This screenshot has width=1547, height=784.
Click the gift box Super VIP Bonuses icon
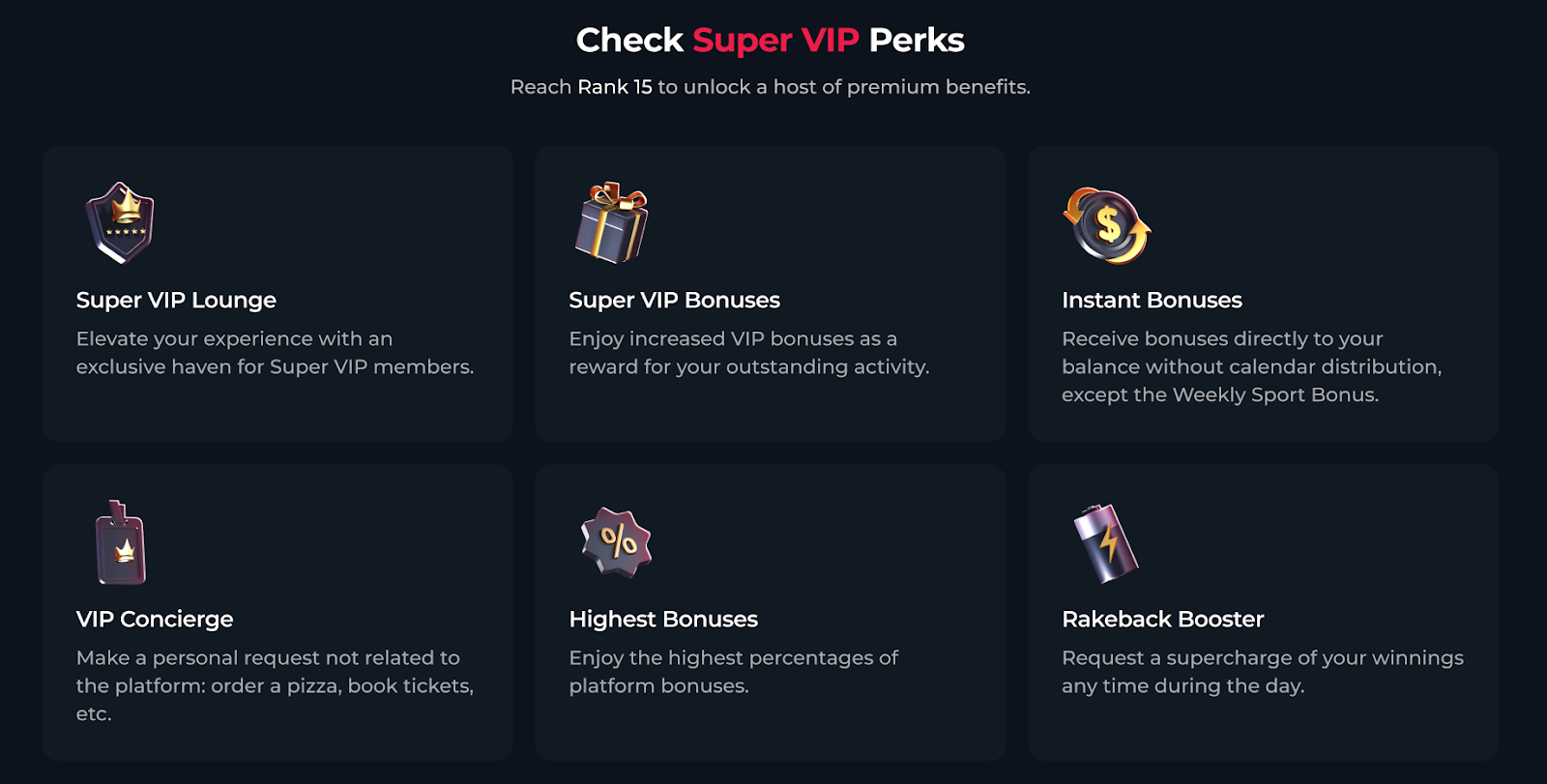click(x=611, y=223)
